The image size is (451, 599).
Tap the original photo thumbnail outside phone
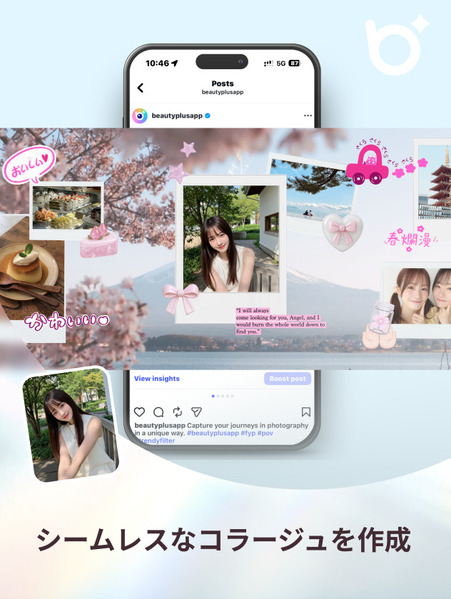[70, 425]
